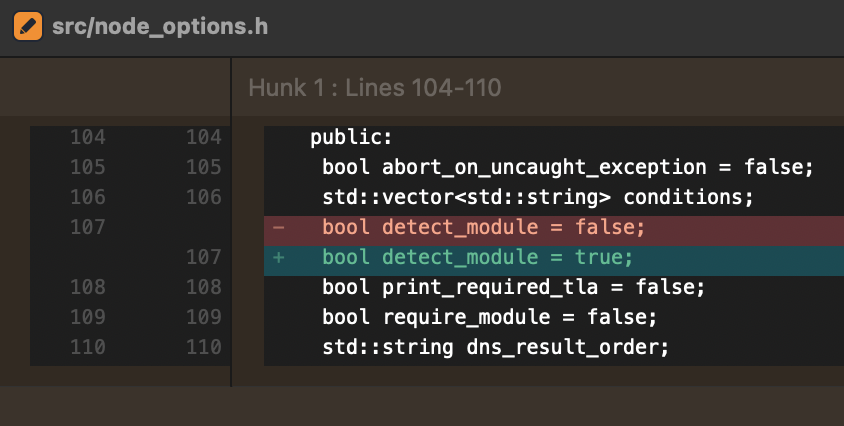The height and width of the screenshot is (426, 844).
Task: Click old line number 108 in gutter
Action: click(88, 288)
